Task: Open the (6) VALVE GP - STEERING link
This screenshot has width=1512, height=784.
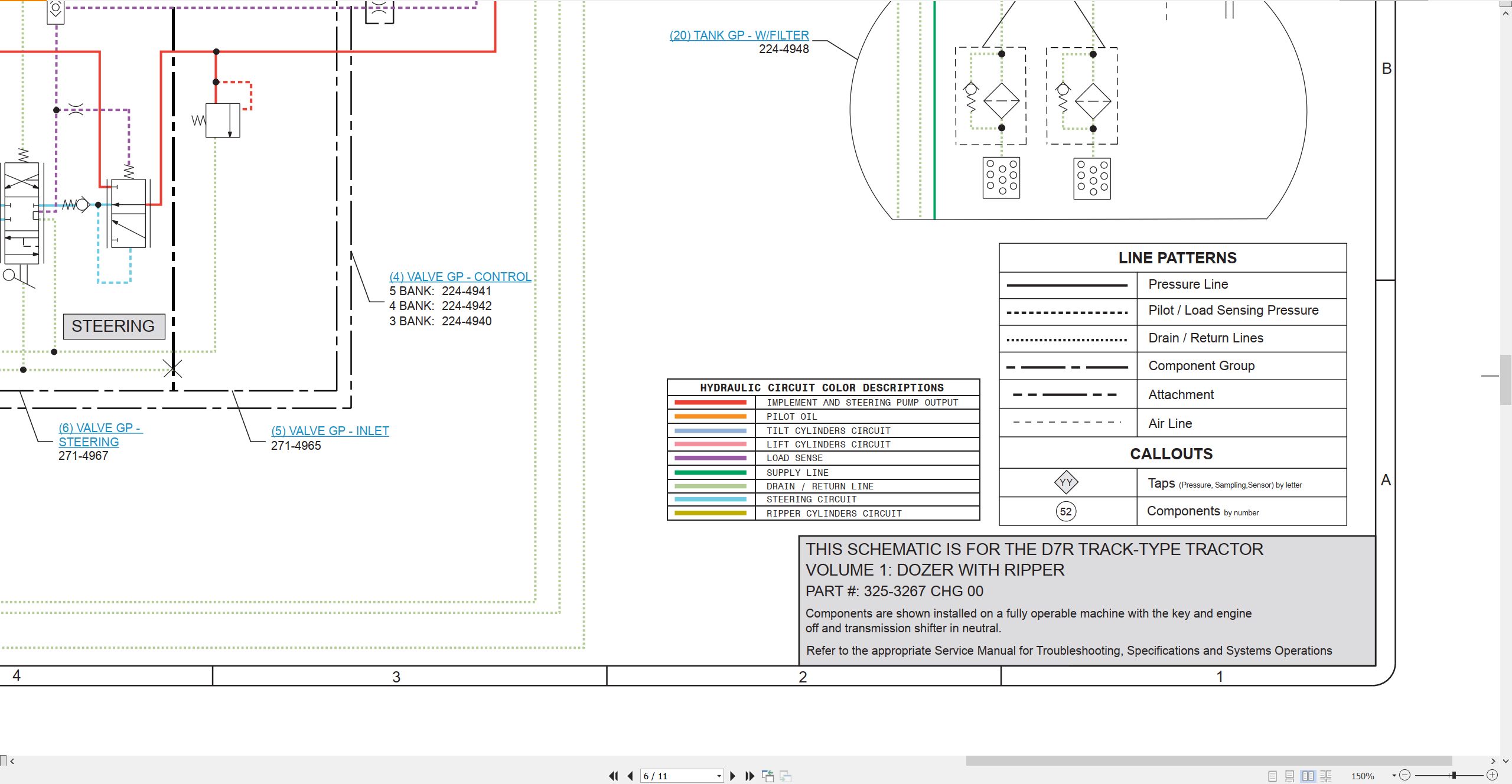Action: pos(100,435)
